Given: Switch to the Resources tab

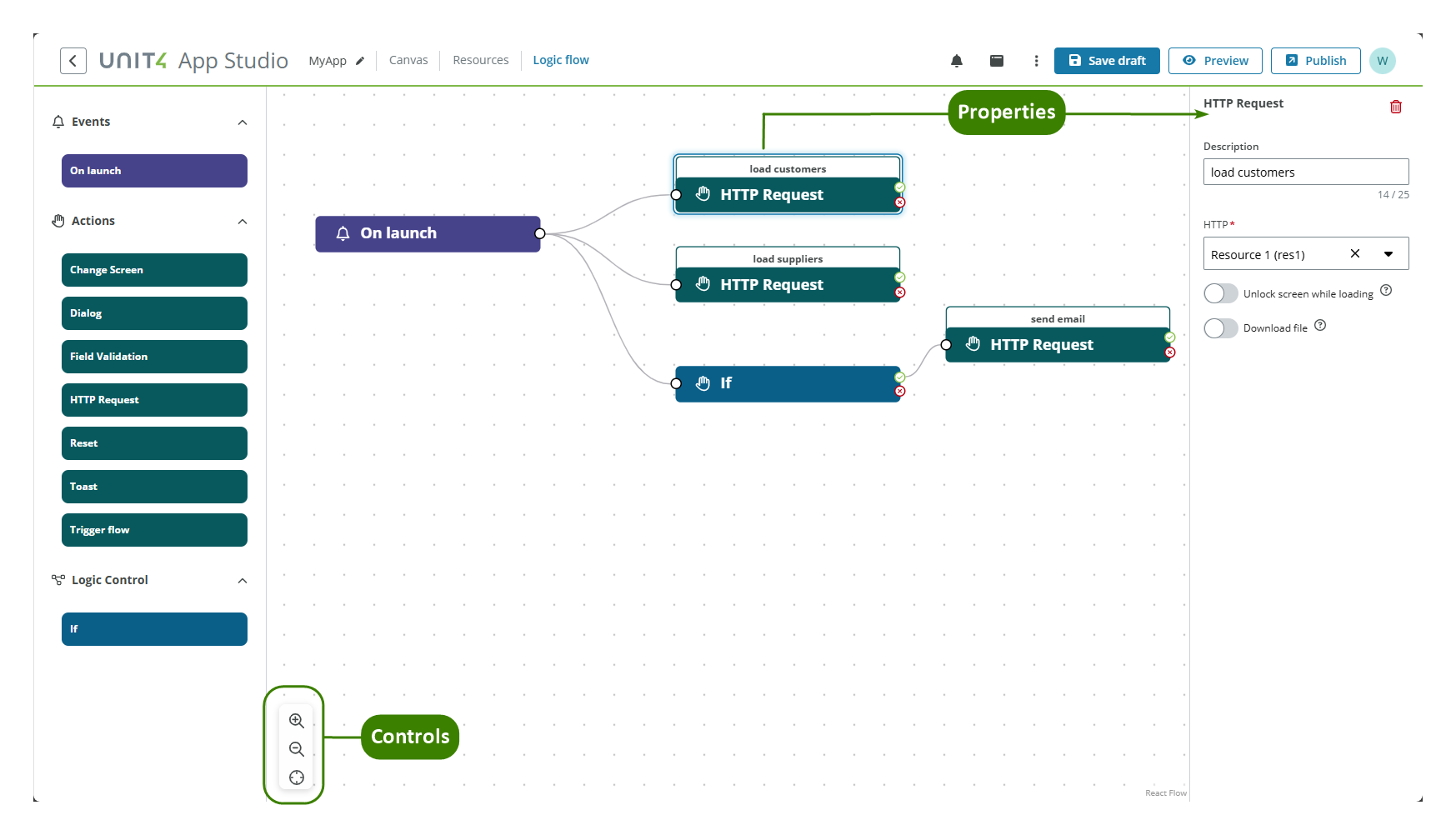Looking at the screenshot, I should point(480,59).
